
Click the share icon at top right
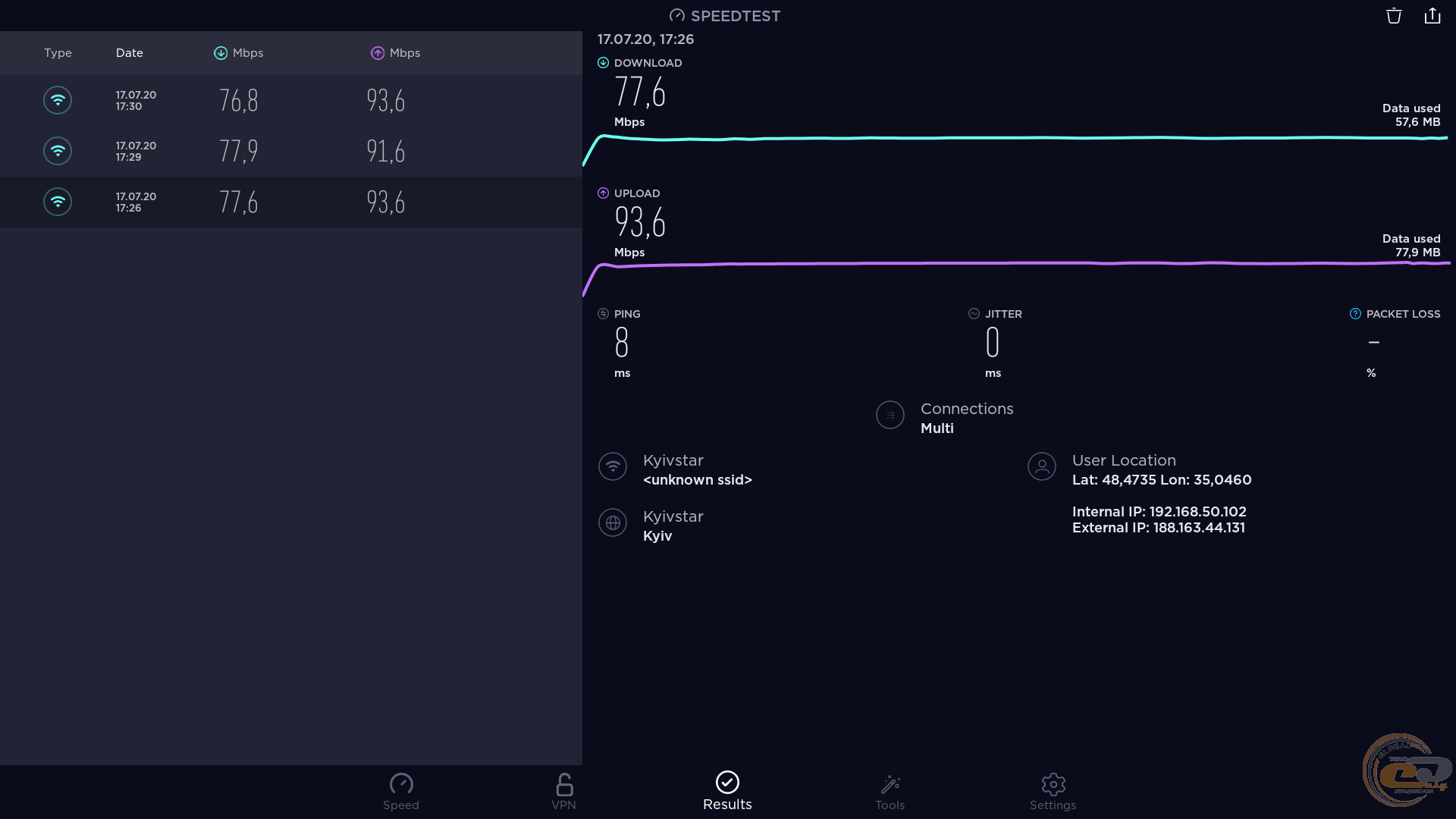[x=1432, y=16]
